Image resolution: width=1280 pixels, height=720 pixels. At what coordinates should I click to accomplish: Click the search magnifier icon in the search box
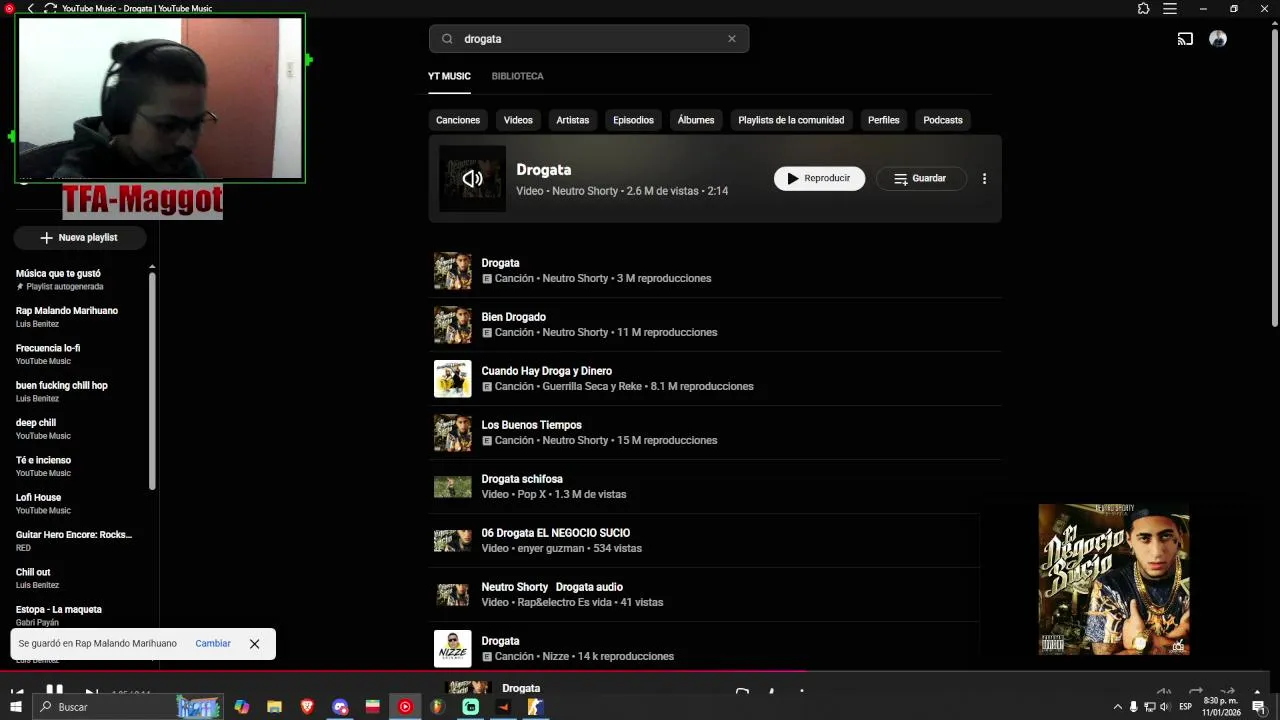coord(447,39)
